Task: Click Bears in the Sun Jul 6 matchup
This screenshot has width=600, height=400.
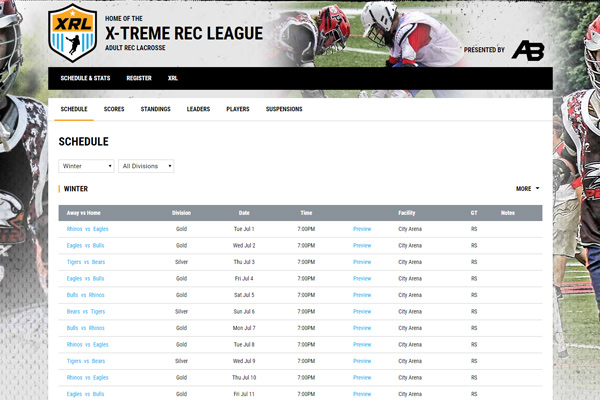Action: click(74, 311)
